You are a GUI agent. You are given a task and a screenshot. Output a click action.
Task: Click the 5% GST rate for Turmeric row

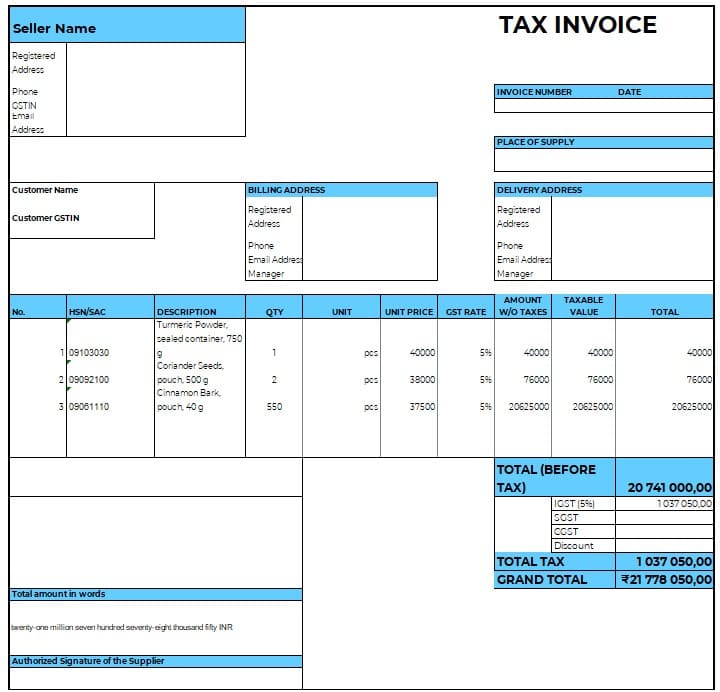coord(485,352)
